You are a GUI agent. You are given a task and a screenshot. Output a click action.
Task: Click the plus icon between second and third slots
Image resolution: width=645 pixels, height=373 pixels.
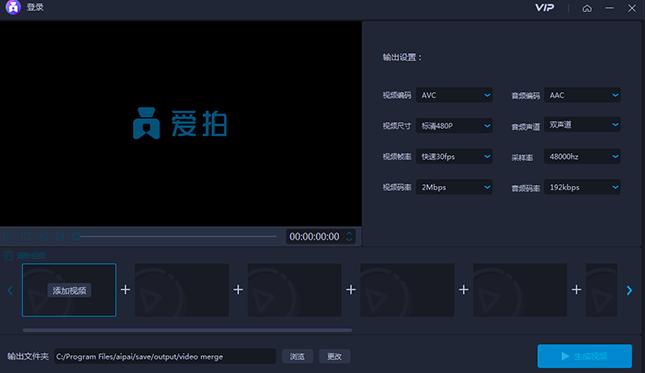pyautogui.click(x=238, y=290)
